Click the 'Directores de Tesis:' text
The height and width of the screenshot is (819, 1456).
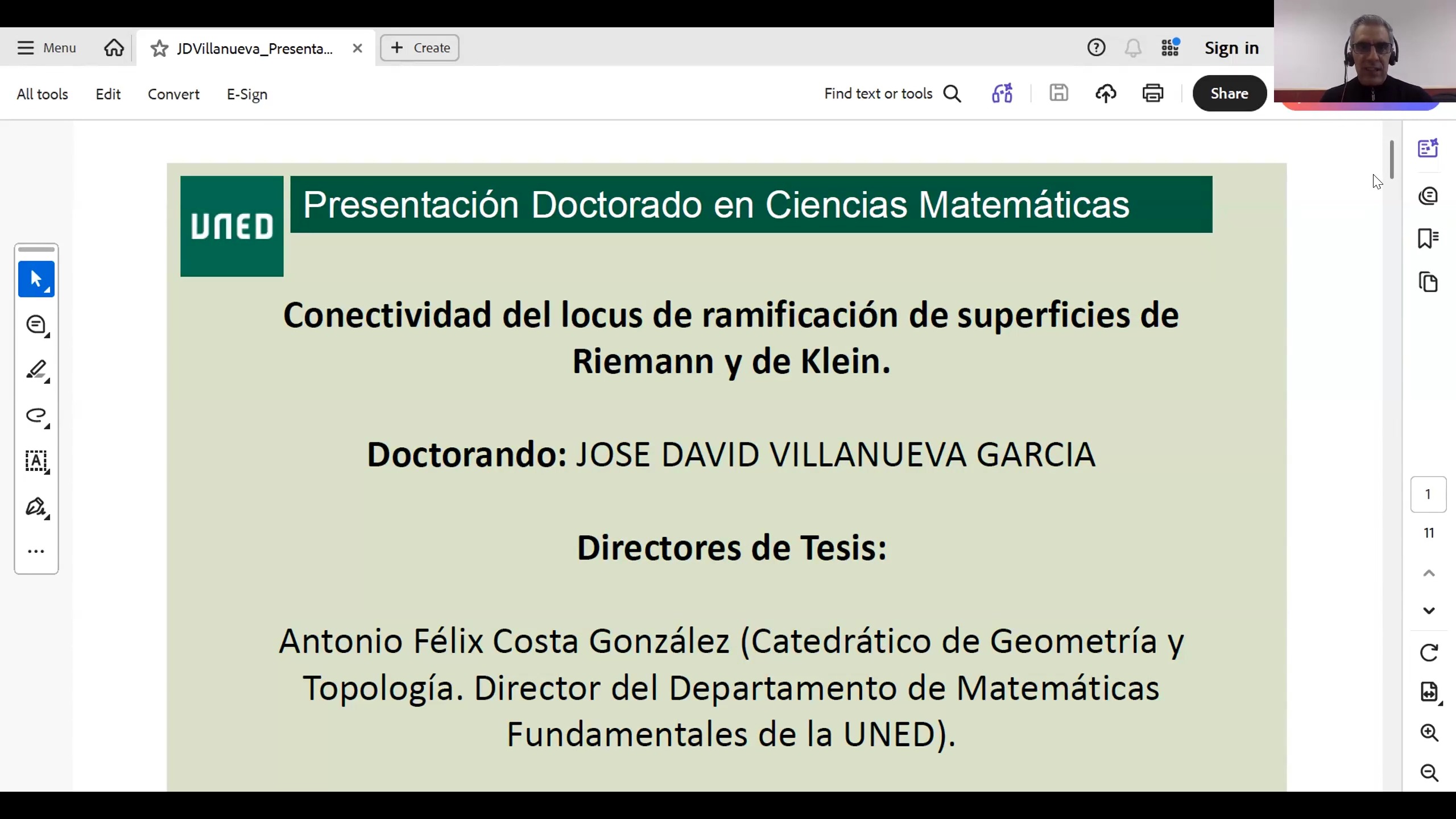(x=731, y=548)
